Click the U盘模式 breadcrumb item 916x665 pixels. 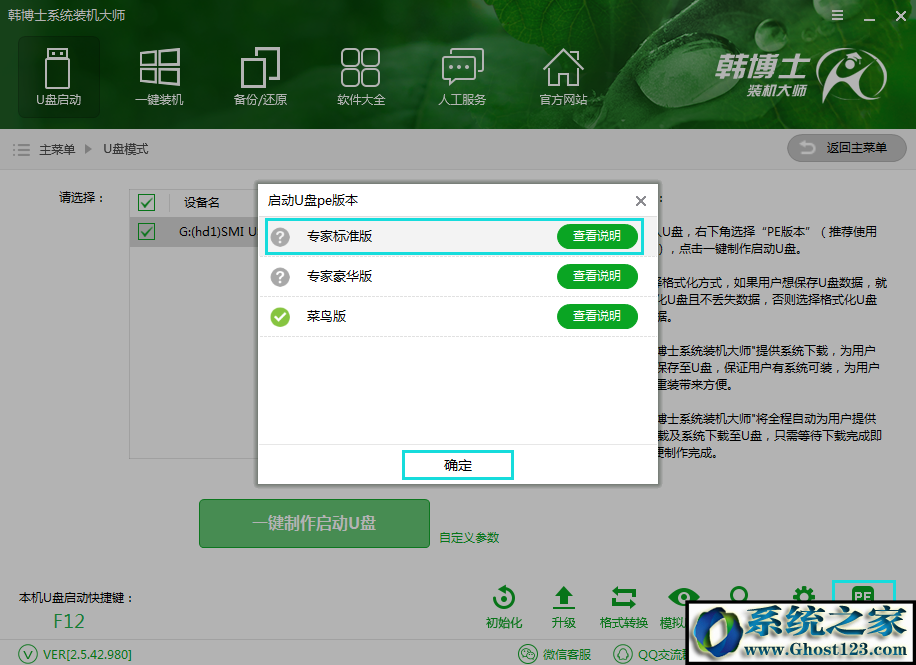pyautogui.click(x=126, y=150)
